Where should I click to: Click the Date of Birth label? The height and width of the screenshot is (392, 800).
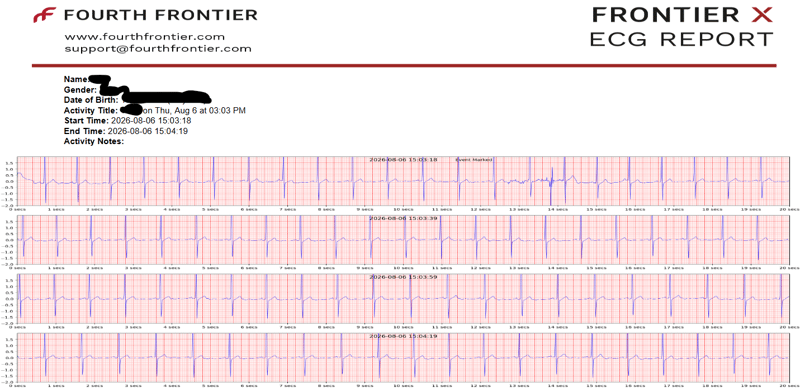[91, 100]
